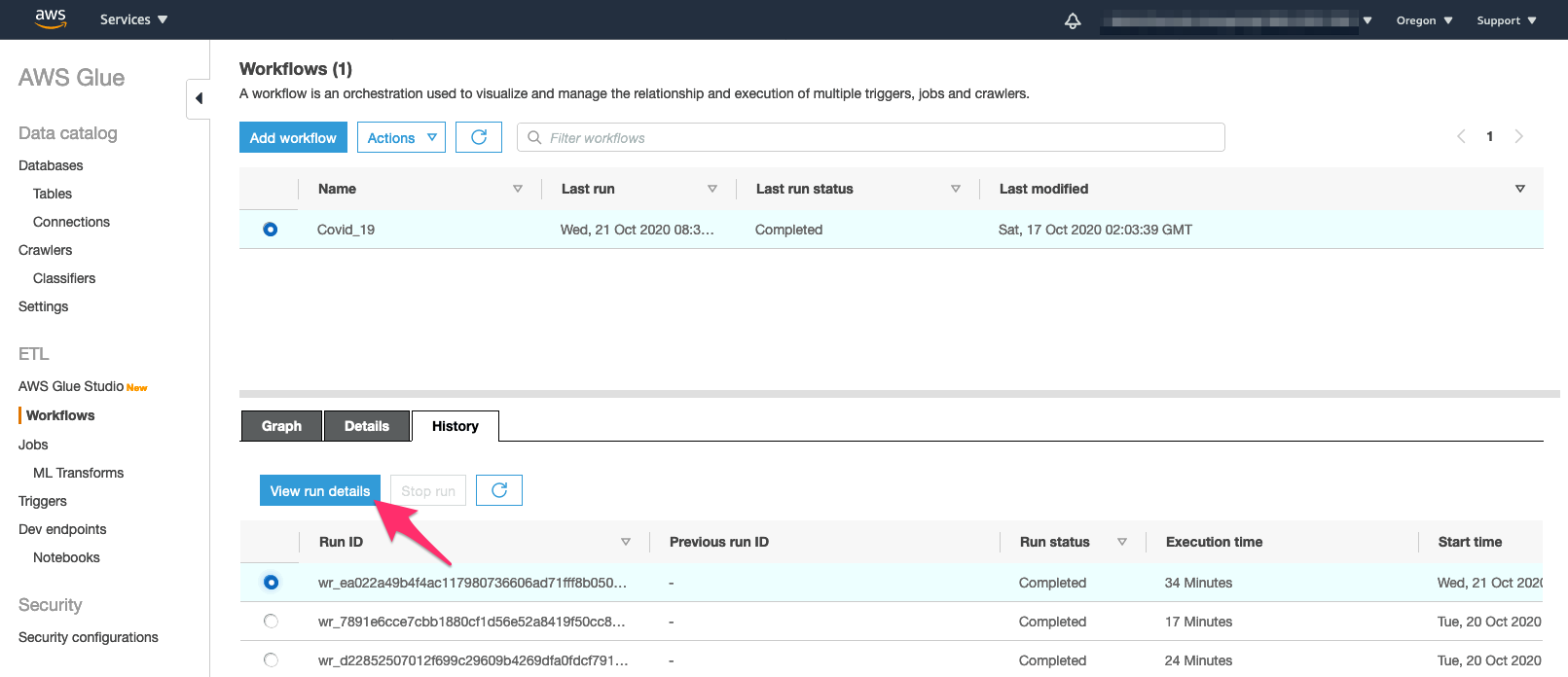This screenshot has height=677, width=1568.
Task: Click run ID wr_d22852507012f699c29609b4269dfa0fdcf791
Action: [x=473, y=660]
